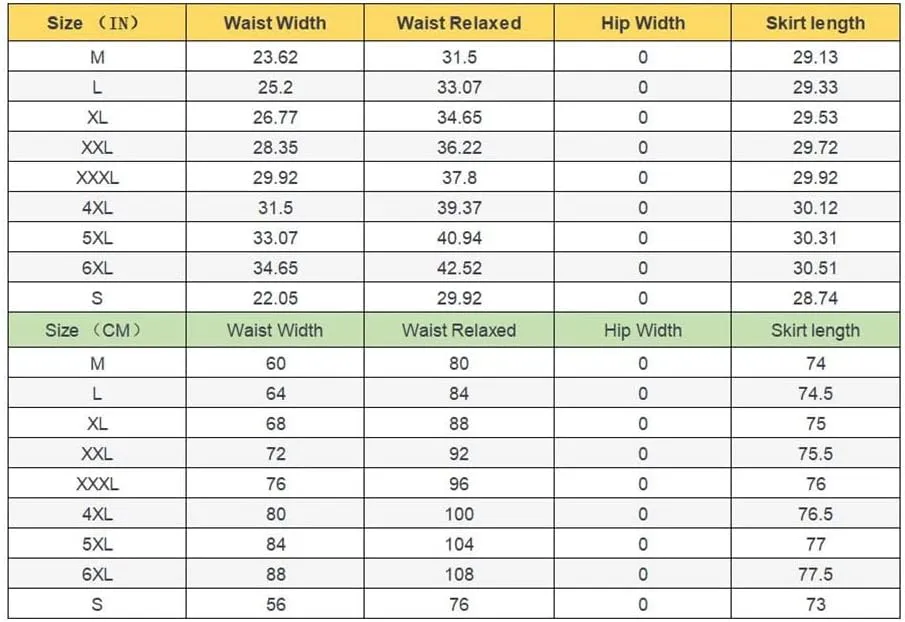Viewport: 905px width, 622px height.
Task: Select the 74.5 skirt length cell
Action: 815,394
